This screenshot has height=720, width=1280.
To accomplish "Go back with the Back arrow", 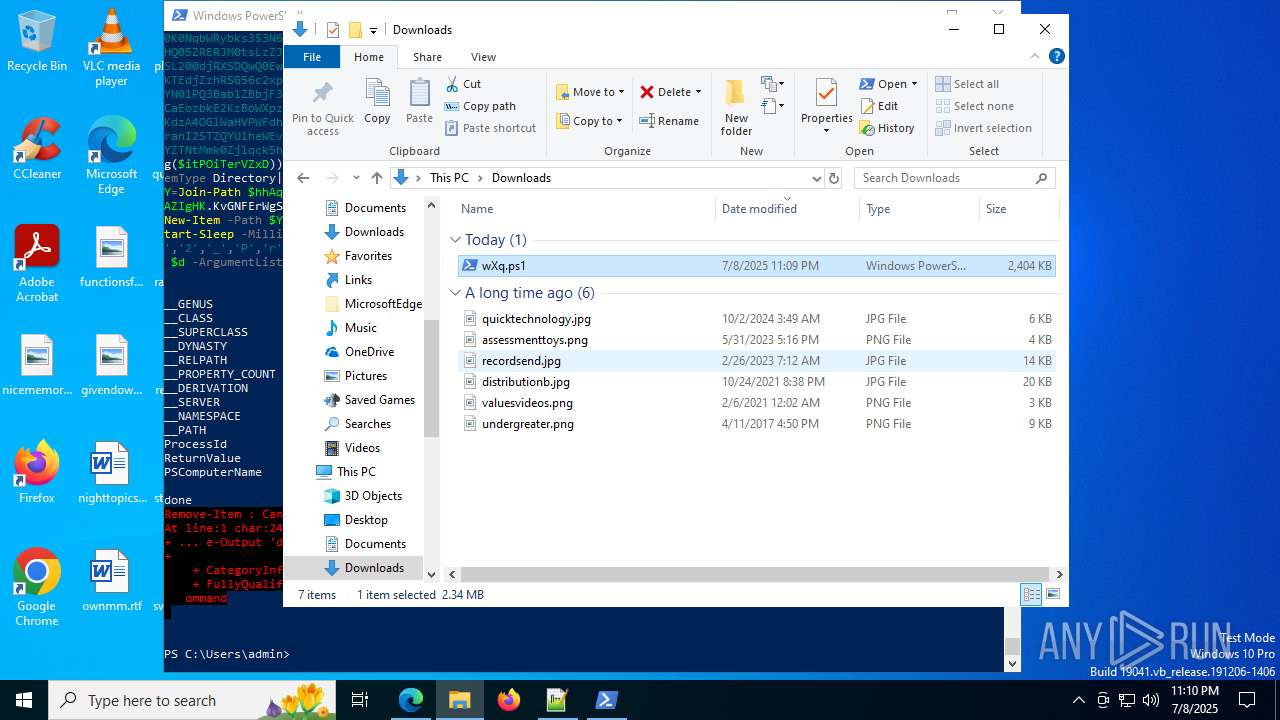I will coord(303,178).
